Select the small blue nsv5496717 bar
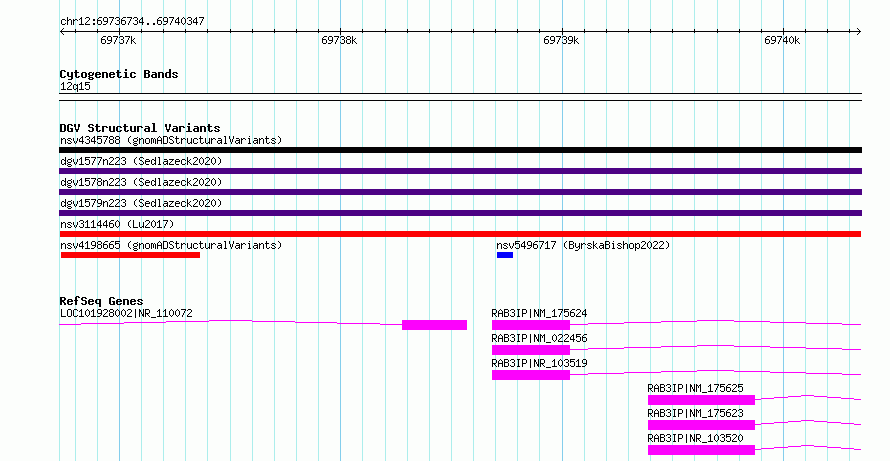 pyautogui.click(x=505, y=255)
